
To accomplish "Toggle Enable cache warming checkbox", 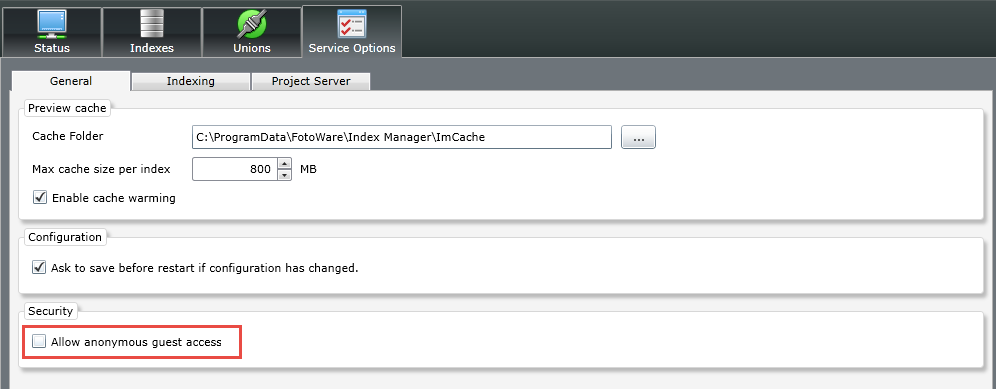I will (x=40, y=198).
